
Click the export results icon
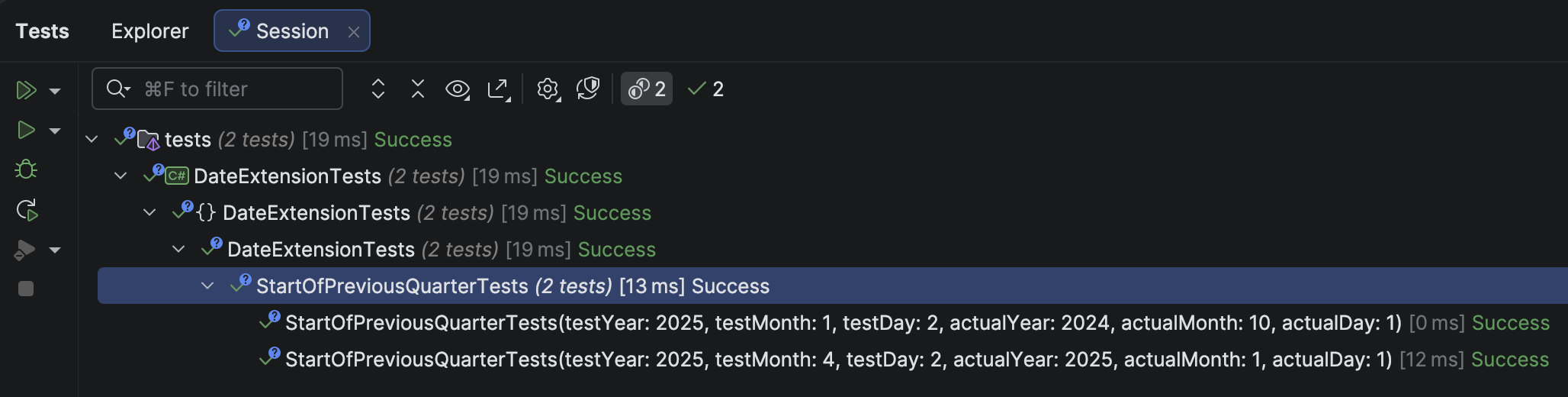(498, 89)
